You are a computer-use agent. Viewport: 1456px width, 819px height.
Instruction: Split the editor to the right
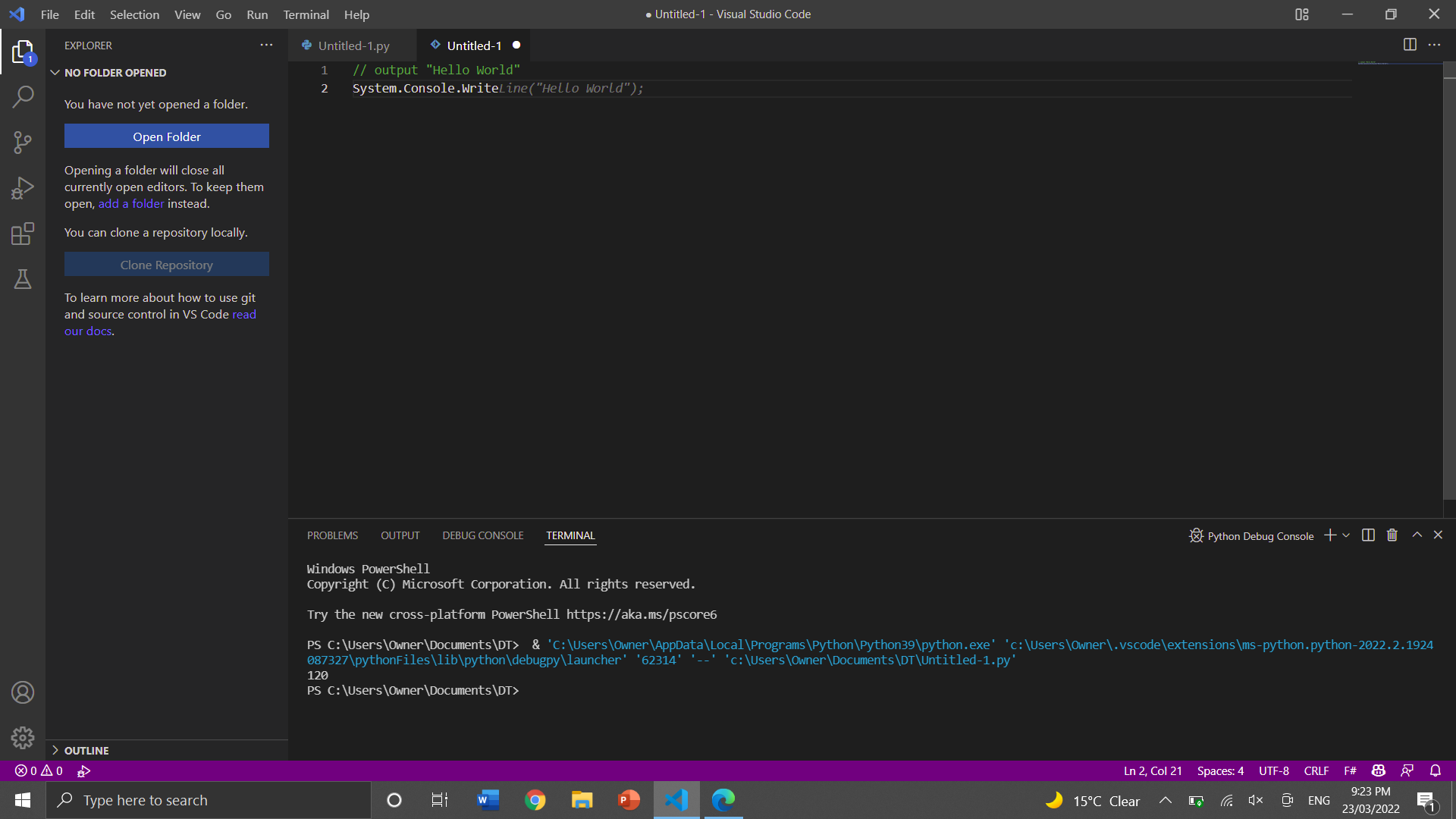pyautogui.click(x=1410, y=45)
